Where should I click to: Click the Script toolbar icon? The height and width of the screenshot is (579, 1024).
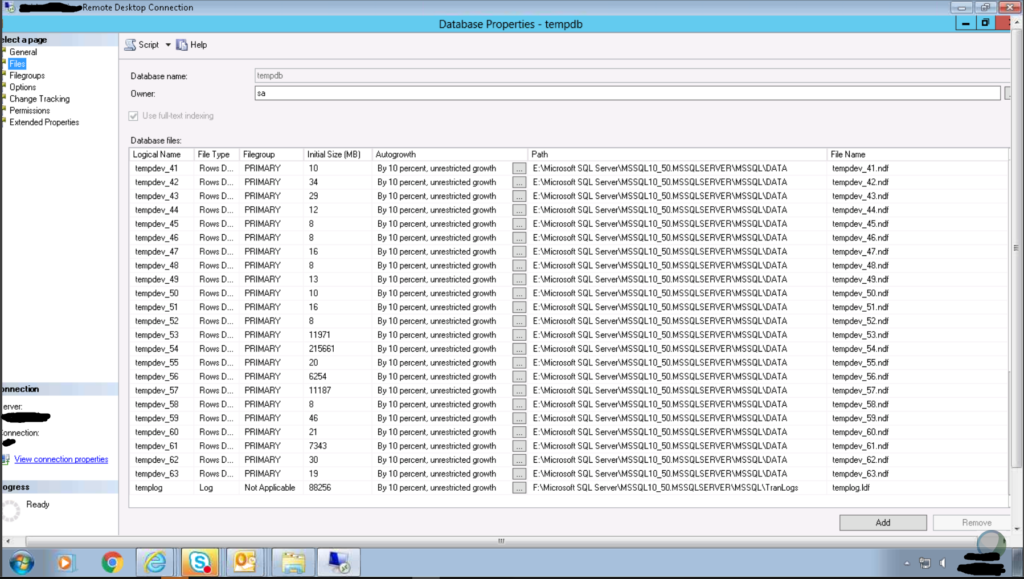click(x=131, y=44)
